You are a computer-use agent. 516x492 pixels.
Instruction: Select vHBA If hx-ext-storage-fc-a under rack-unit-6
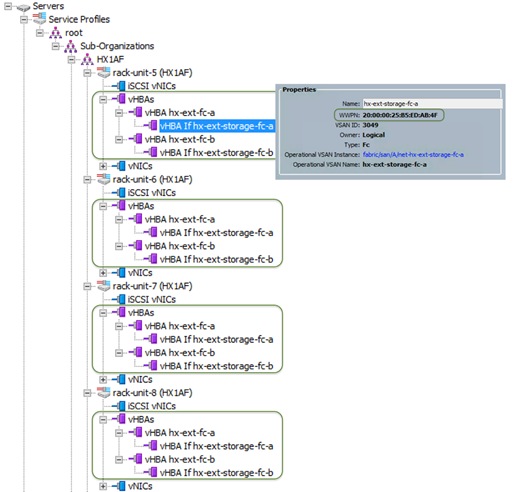[217, 233]
